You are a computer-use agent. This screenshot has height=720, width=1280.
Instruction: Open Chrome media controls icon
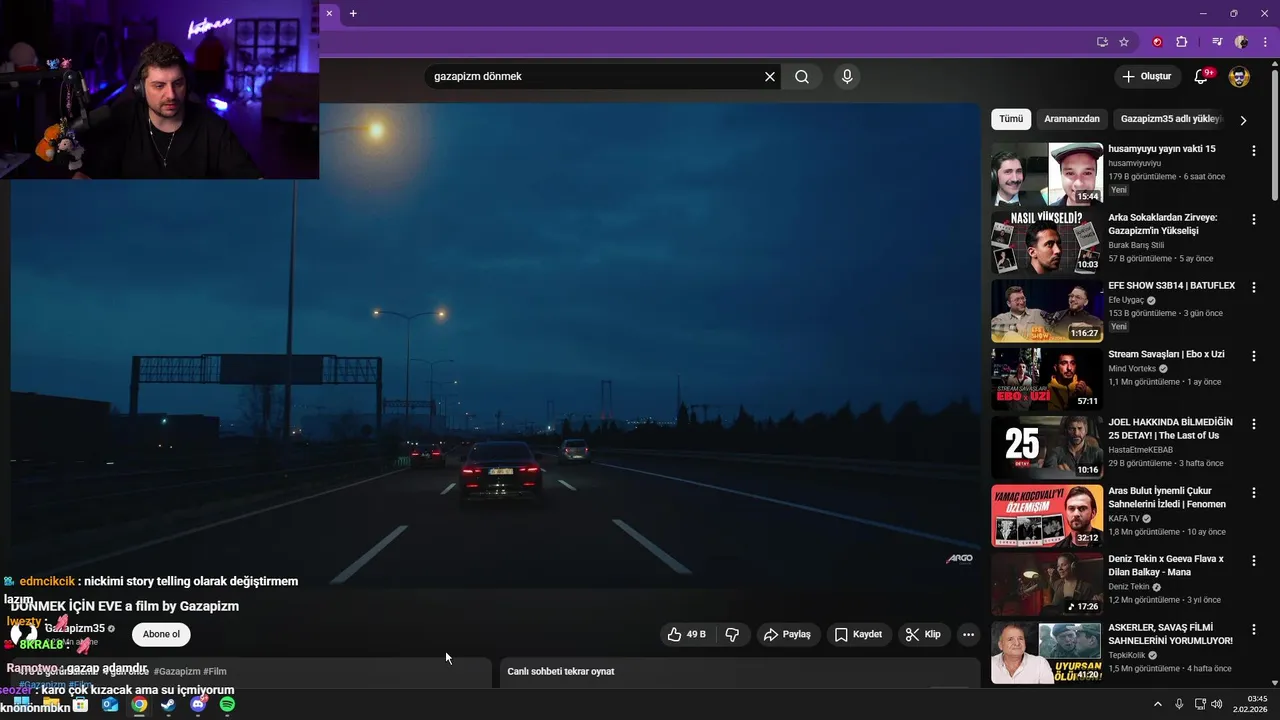click(1217, 42)
